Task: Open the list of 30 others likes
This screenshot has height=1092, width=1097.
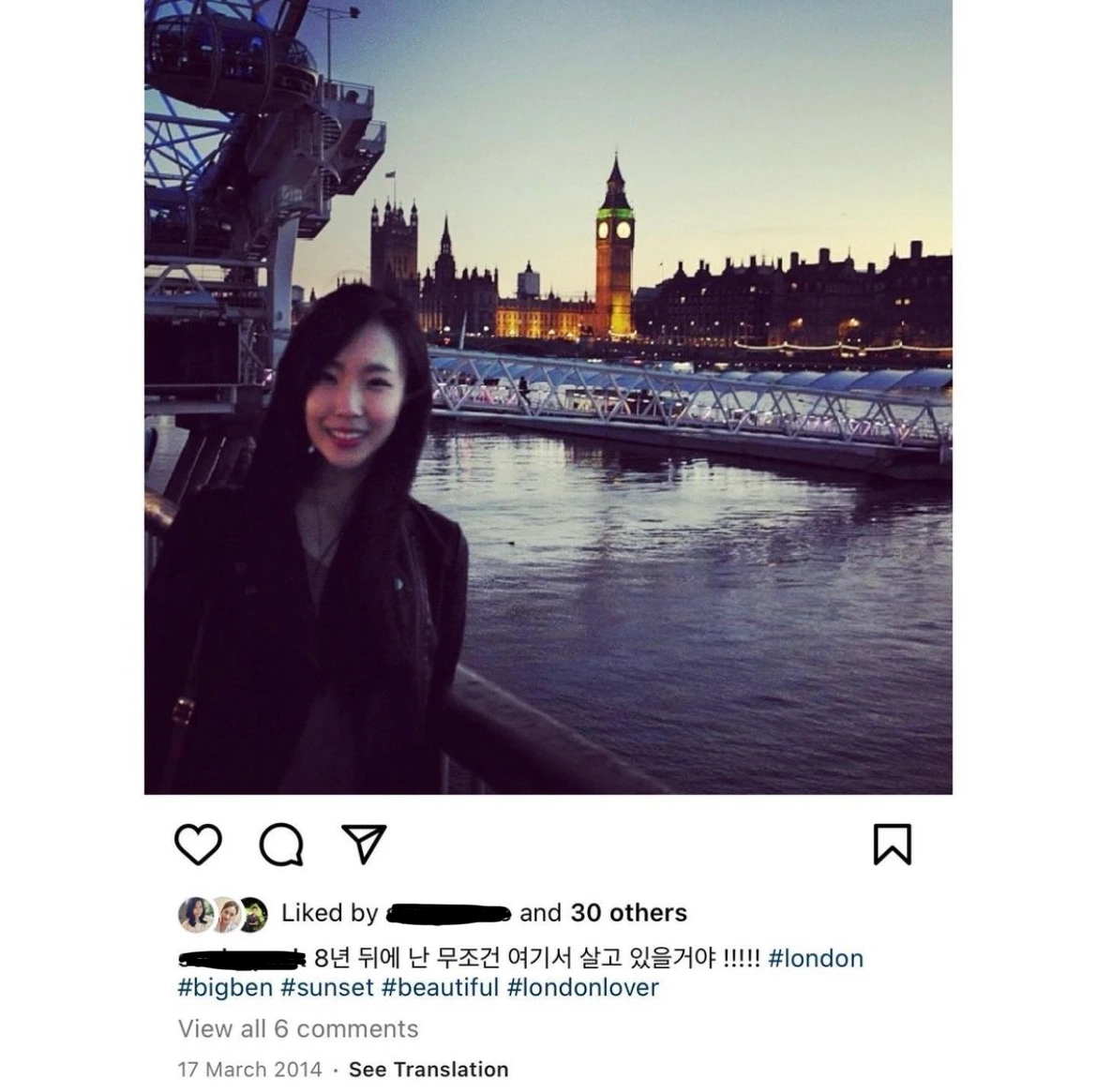Action: [629, 913]
